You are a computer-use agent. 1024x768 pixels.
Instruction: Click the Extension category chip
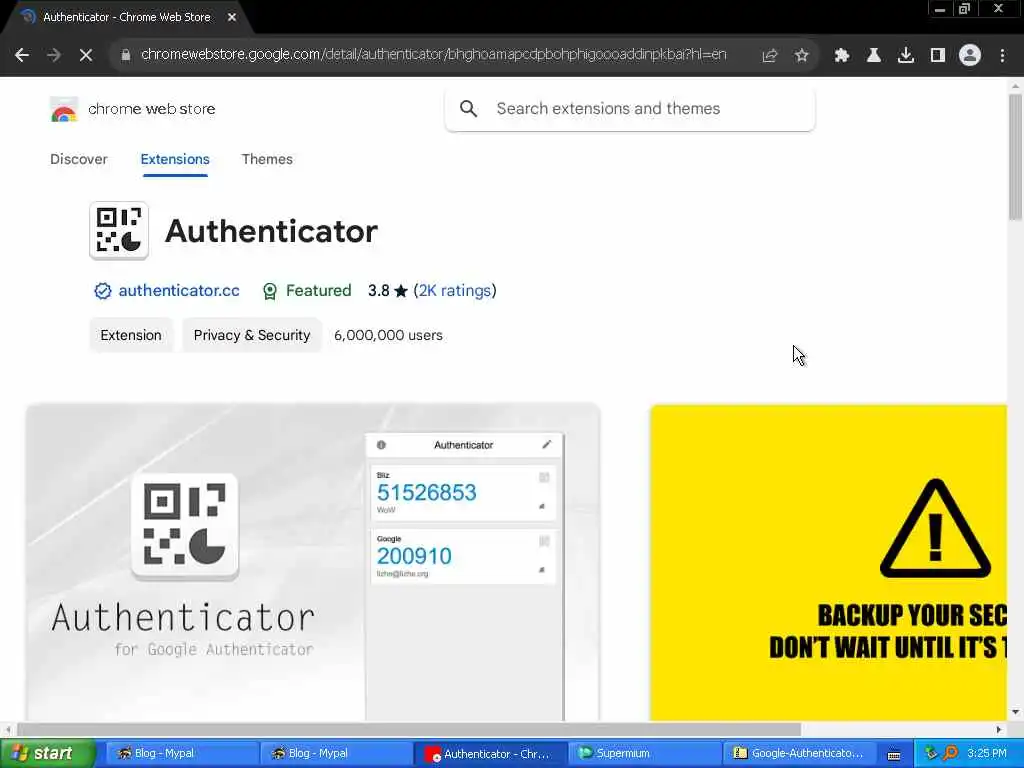(x=131, y=335)
